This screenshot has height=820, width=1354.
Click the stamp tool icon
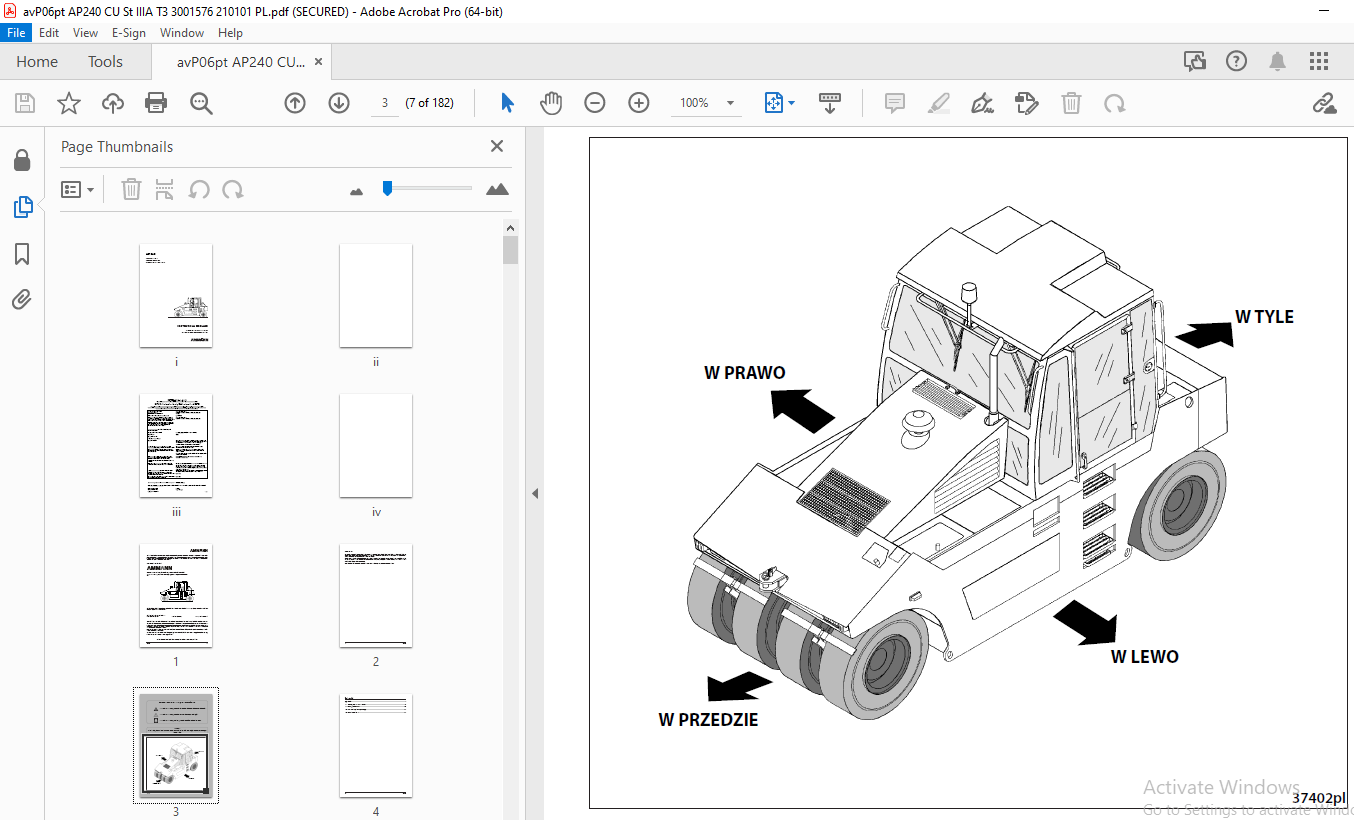coord(1026,103)
